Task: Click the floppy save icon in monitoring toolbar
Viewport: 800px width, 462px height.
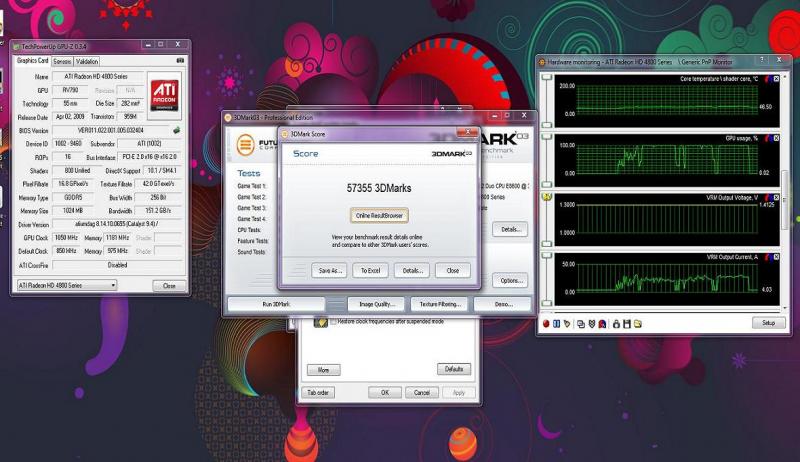Action: point(627,324)
